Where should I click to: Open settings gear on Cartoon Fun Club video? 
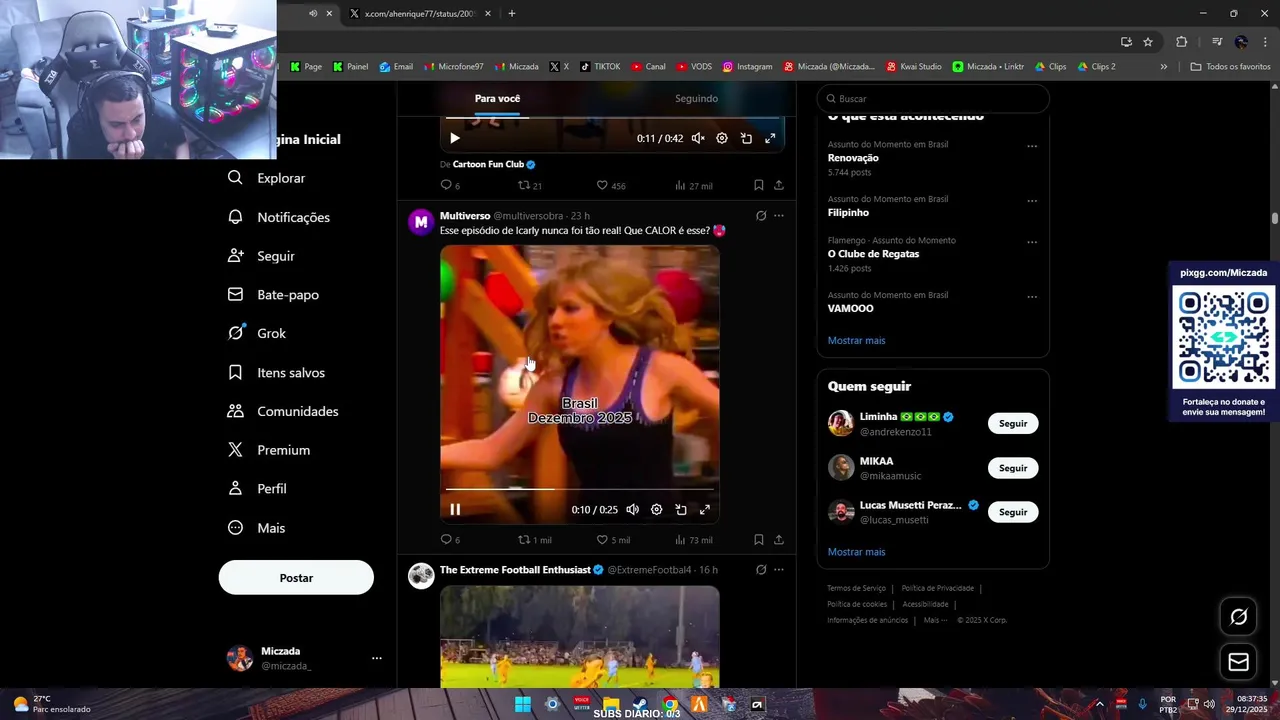[x=722, y=138]
